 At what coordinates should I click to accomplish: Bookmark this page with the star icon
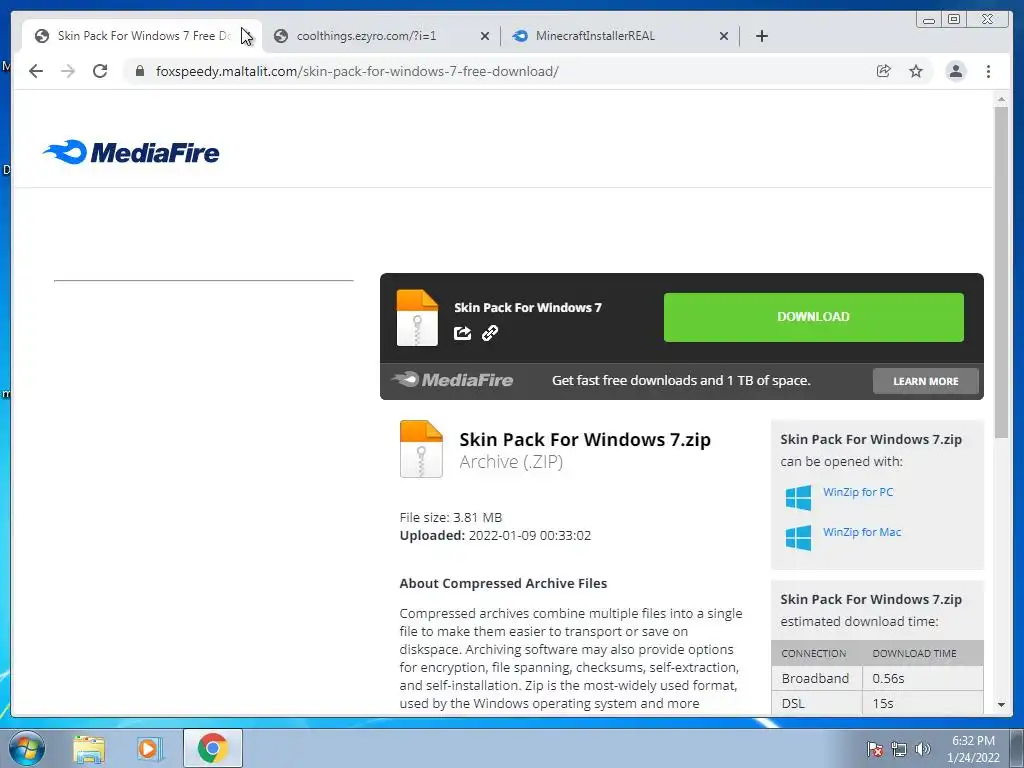916,71
